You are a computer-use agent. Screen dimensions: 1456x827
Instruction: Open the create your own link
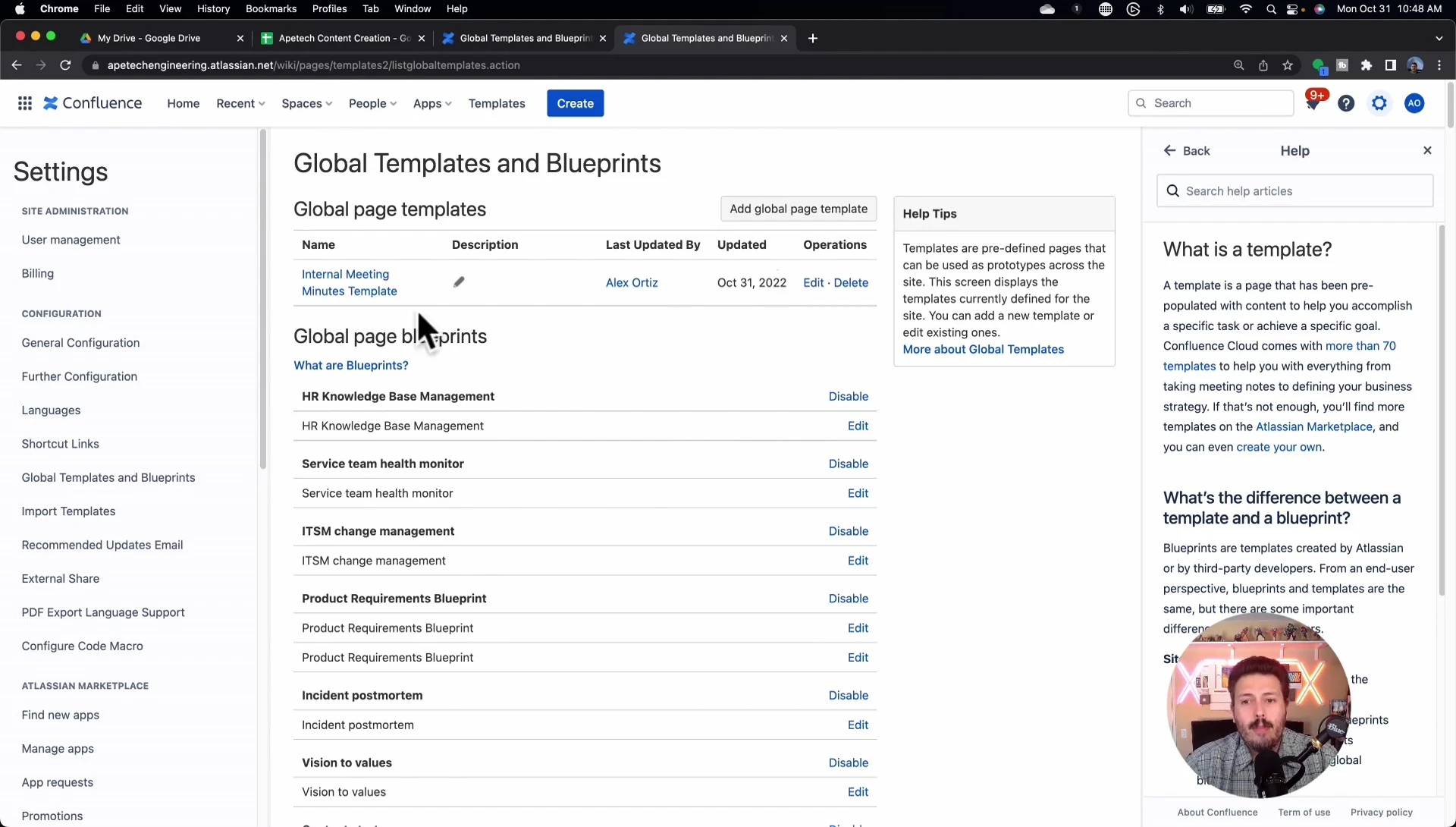pyautogui.click(x=1279, y=447)
